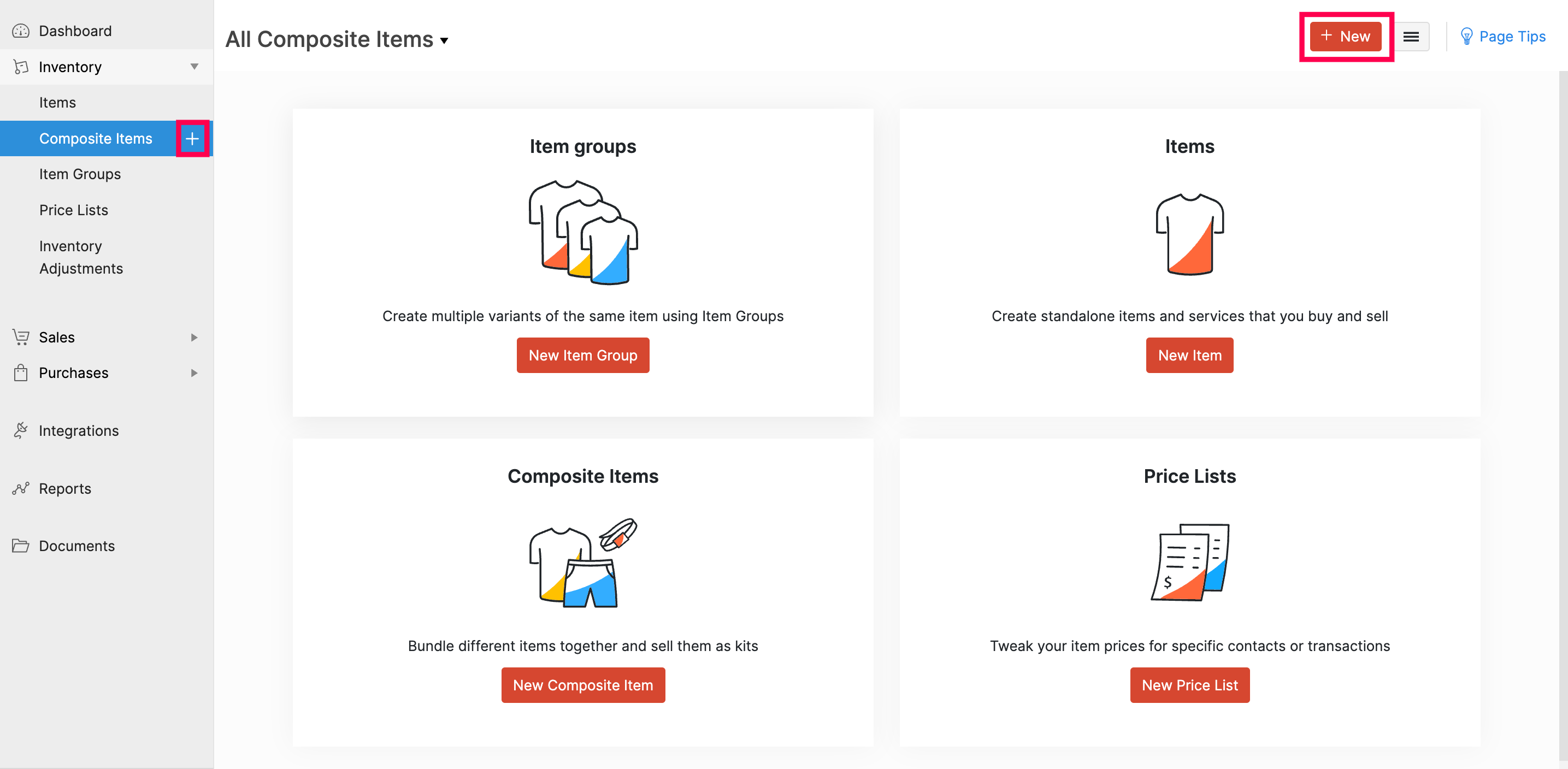Click the Composite Items kit illustration
Image resolution: width=1568 pixels, height=769 pixels.
coord(582,561)
